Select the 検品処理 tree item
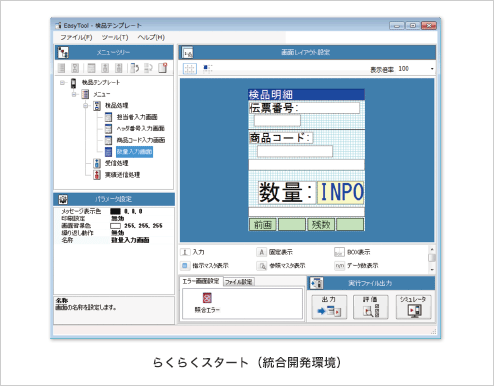Viewport: 494px width, 386px height. point(116,106)
